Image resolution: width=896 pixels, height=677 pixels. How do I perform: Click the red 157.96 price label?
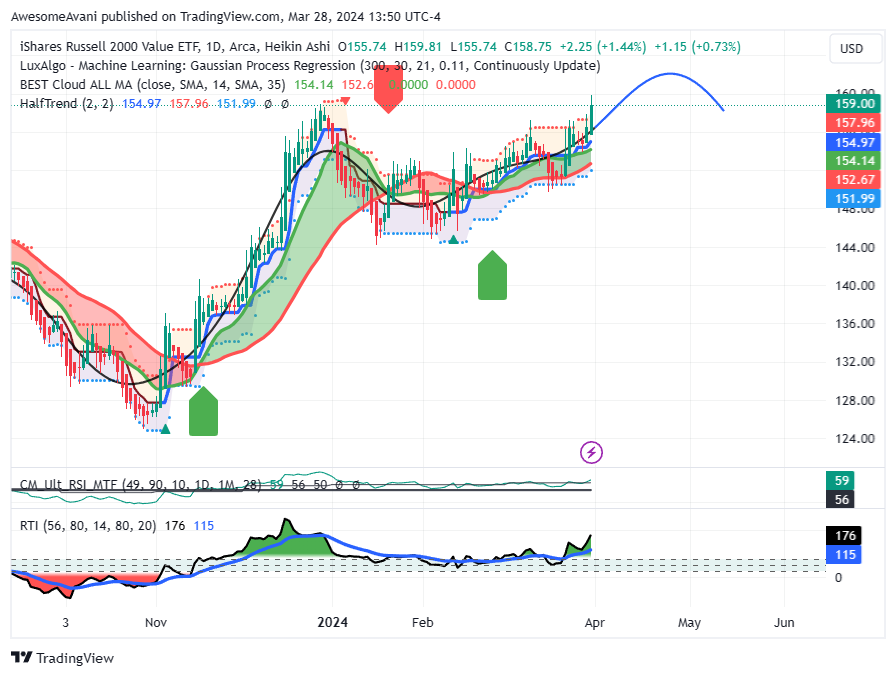pos(853,122)
